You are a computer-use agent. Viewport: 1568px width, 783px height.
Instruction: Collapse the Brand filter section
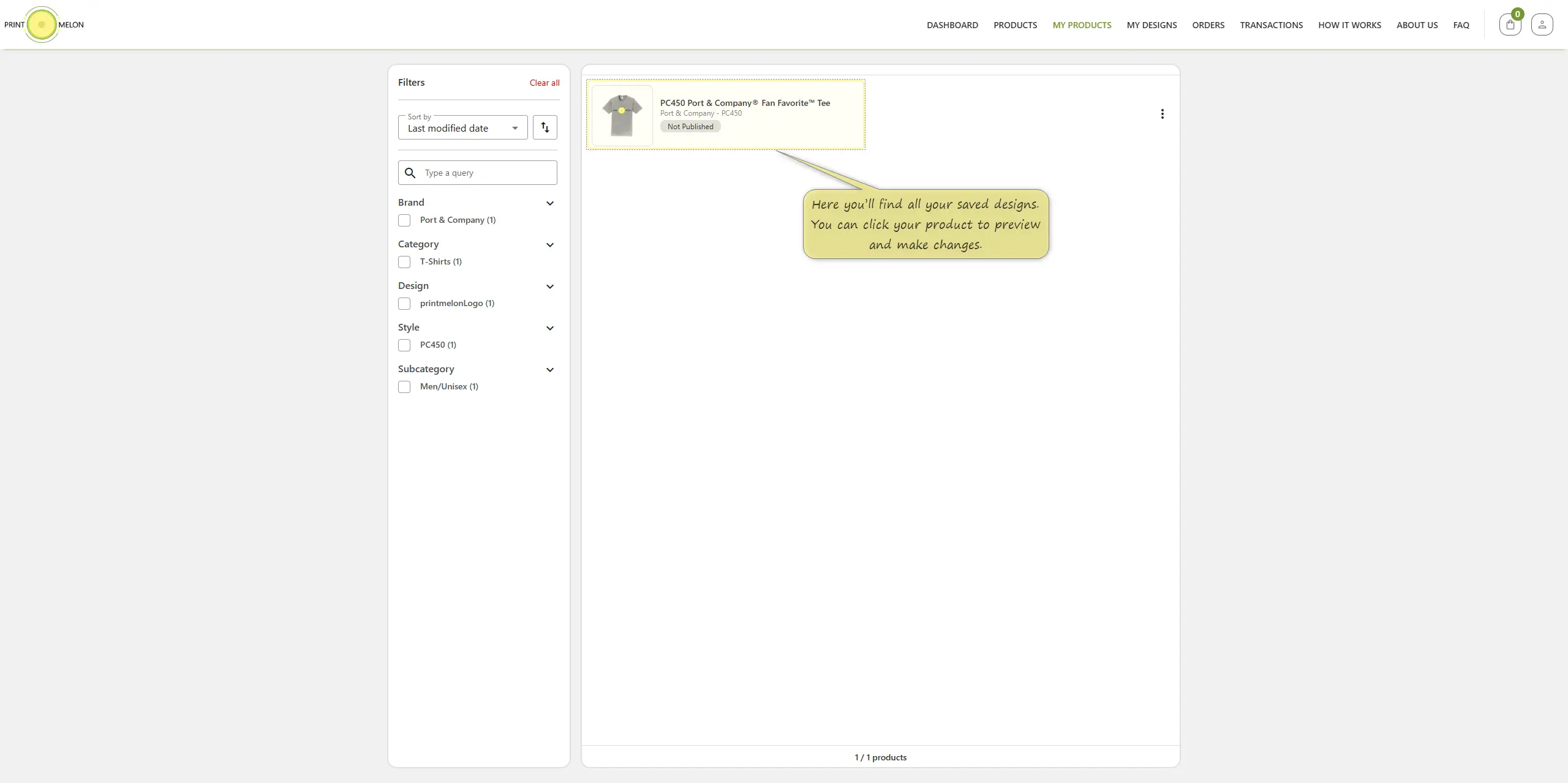[x=550, y=203]
